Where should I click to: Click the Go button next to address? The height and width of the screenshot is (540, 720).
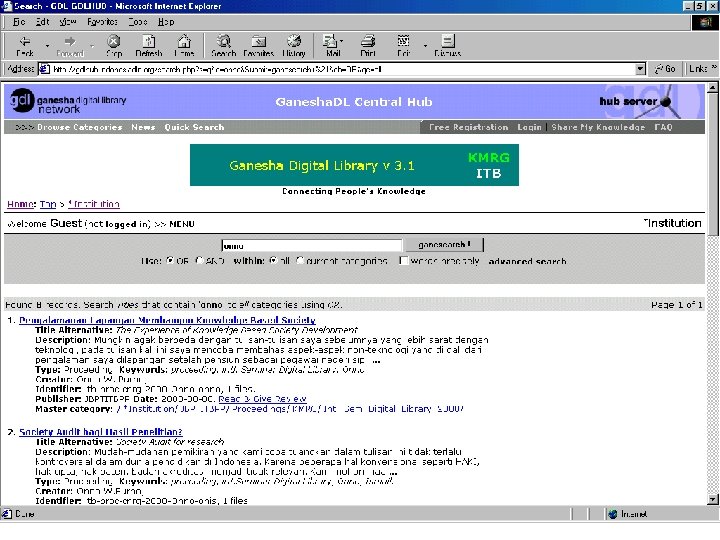point(665,69)
